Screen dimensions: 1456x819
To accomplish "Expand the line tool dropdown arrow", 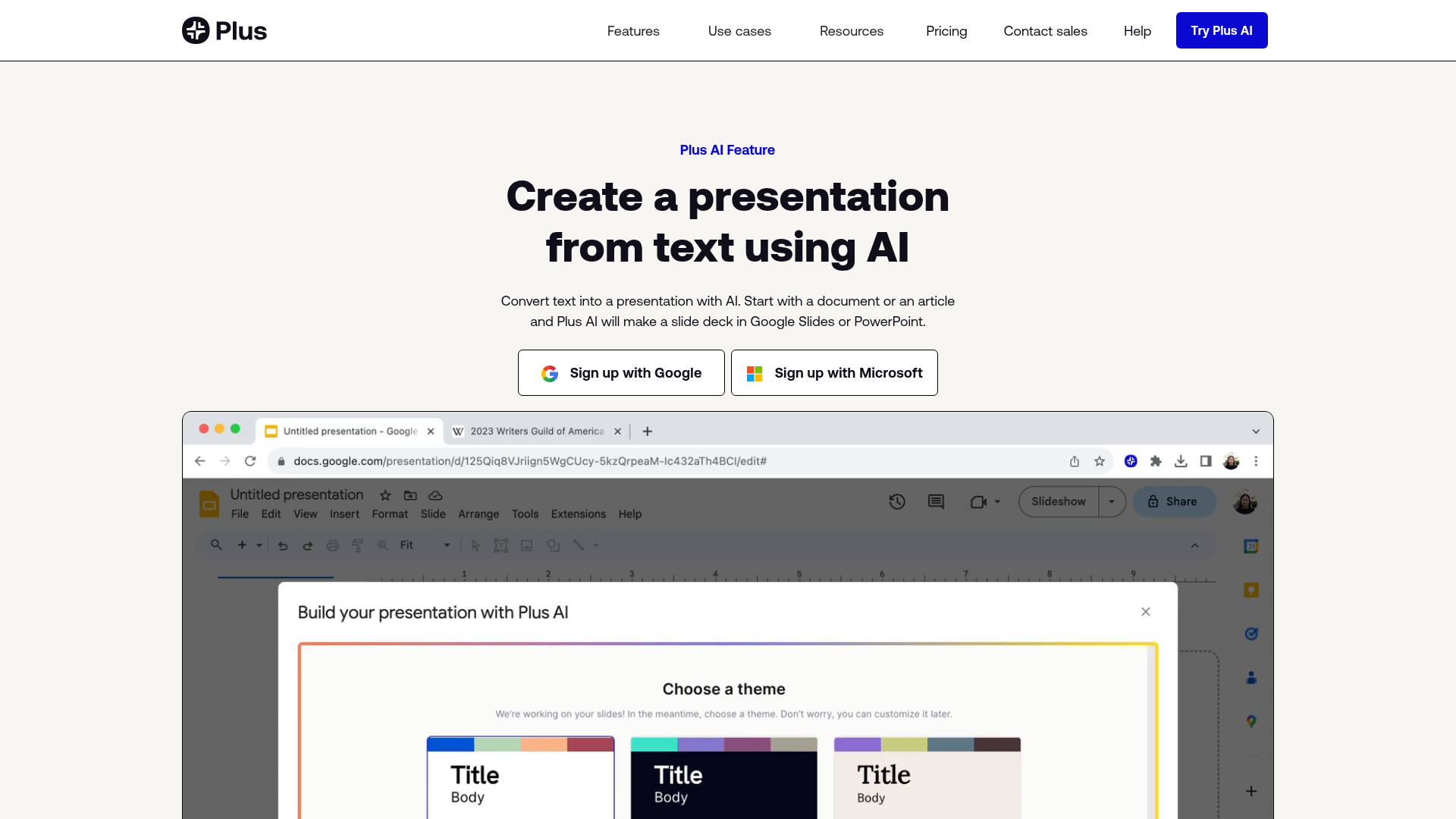I will [x=596, y=545].
